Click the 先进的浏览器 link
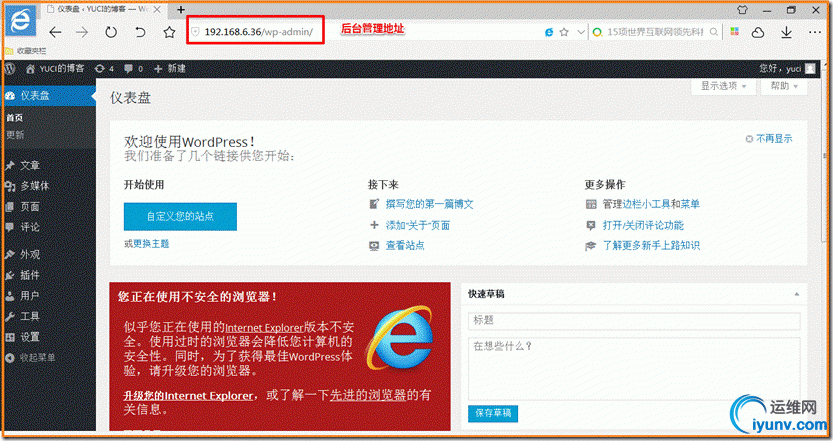 pyautogui.click(x=368, y=395)
